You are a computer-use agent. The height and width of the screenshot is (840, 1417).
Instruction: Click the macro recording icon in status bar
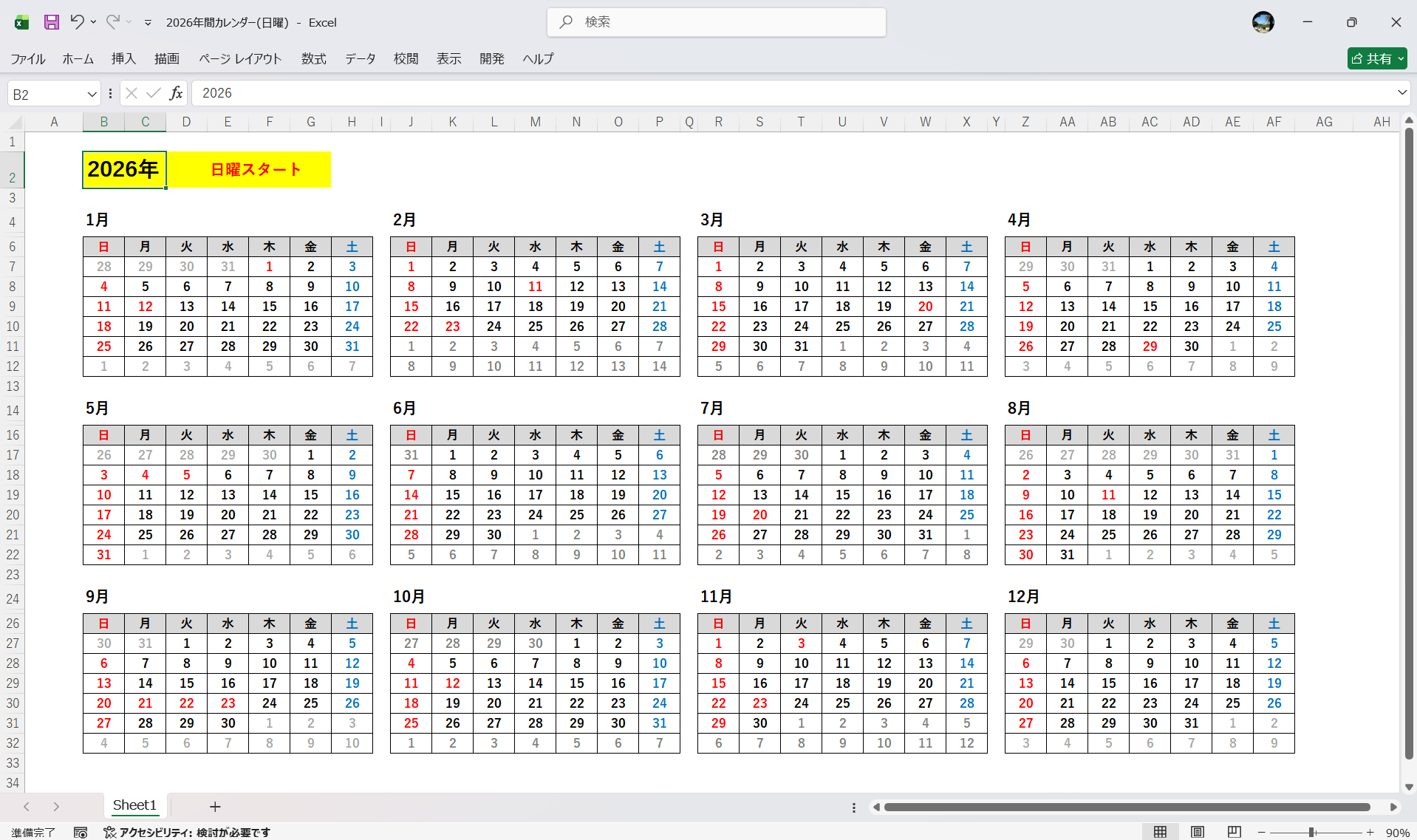tap(81, 833)
